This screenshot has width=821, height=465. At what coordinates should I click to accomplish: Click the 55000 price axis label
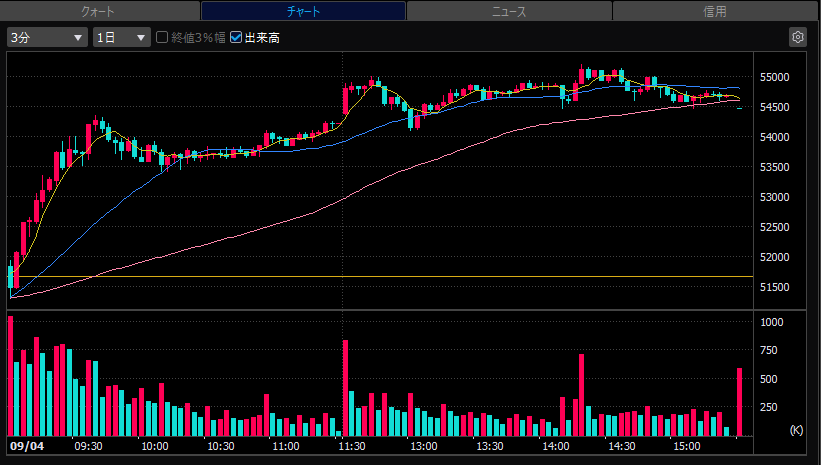pos(774,77)
